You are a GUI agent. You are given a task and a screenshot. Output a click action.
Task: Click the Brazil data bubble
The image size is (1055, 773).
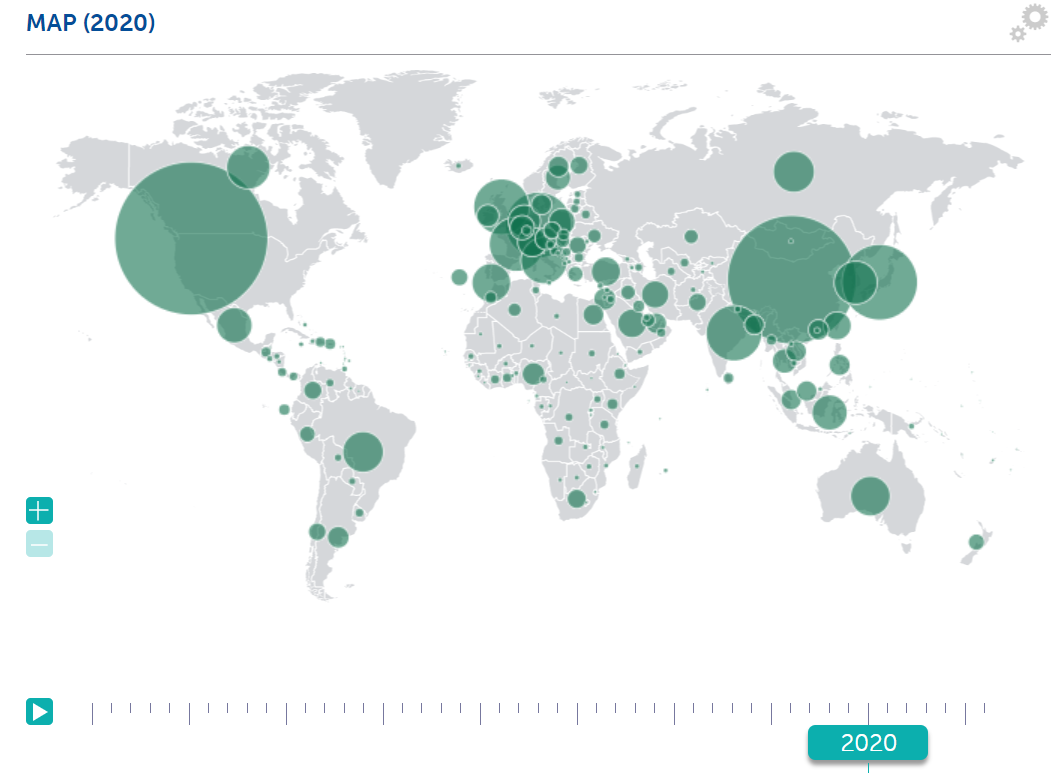coord(363,452)
